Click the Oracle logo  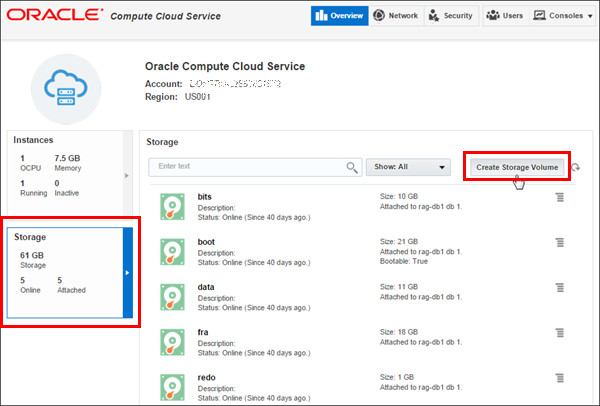click(x=55, y=15)
